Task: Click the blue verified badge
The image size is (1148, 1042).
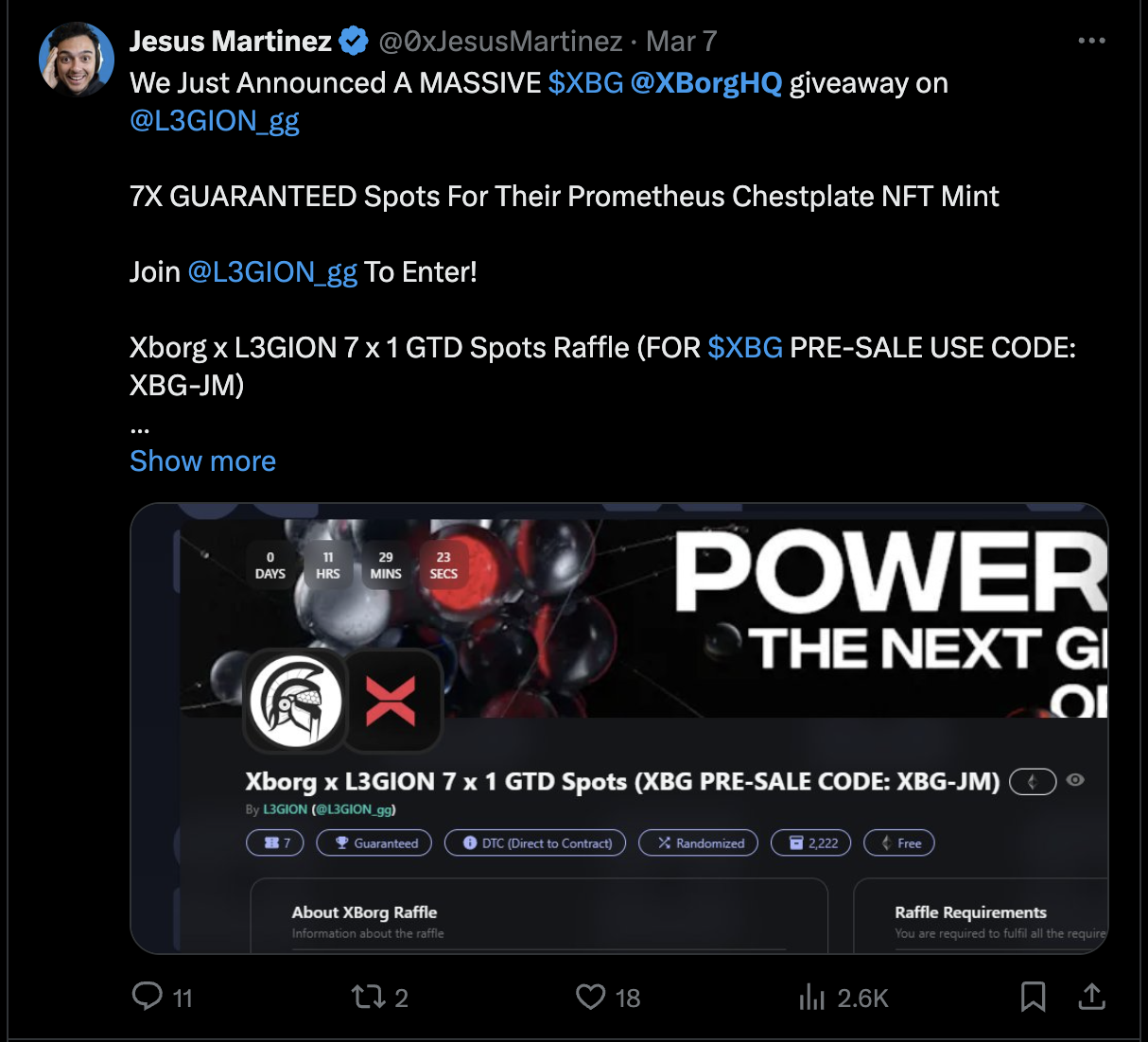Action: pos(354,41)
